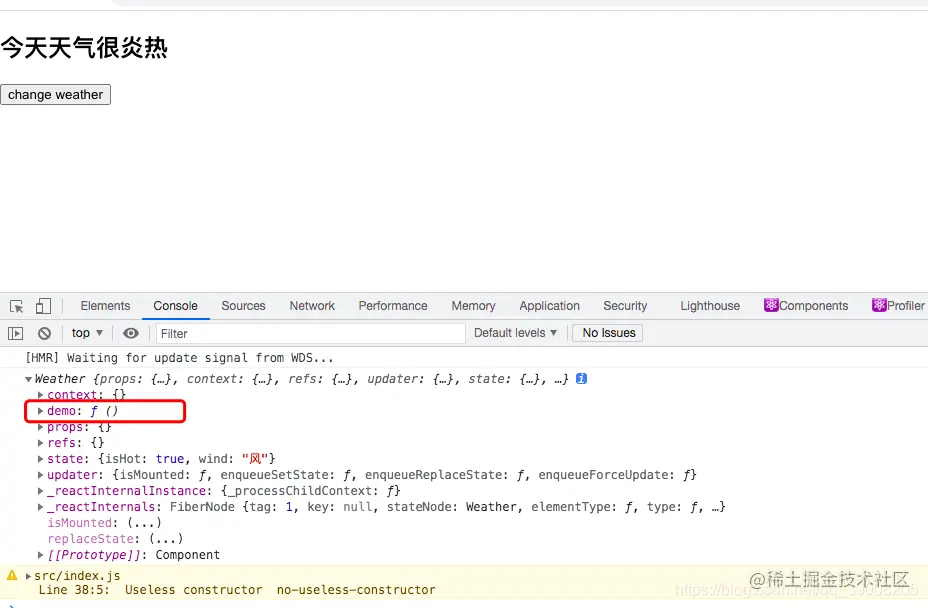Open the React Components tab
The image size is (928, 608).
tap(806, 306)
